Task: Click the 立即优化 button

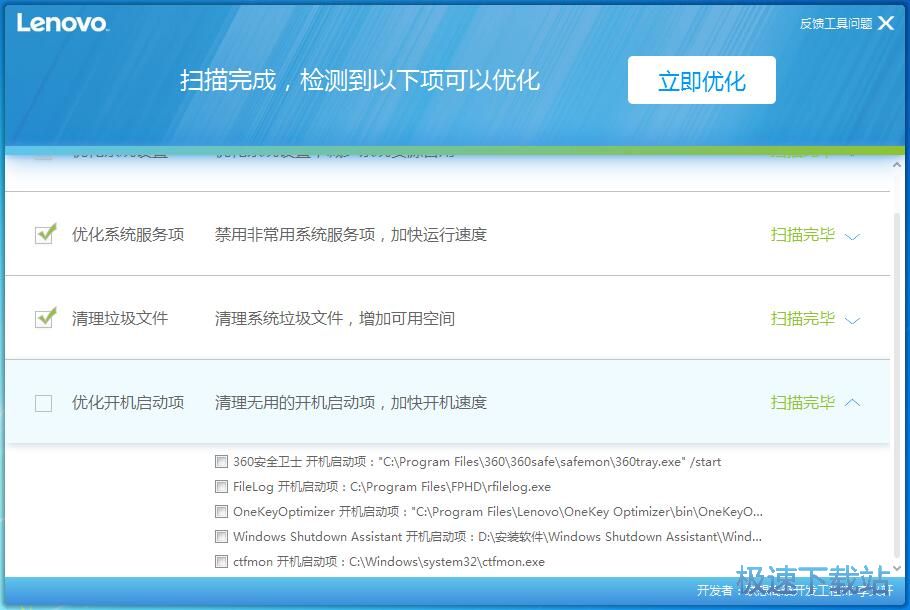Action: 701,81
